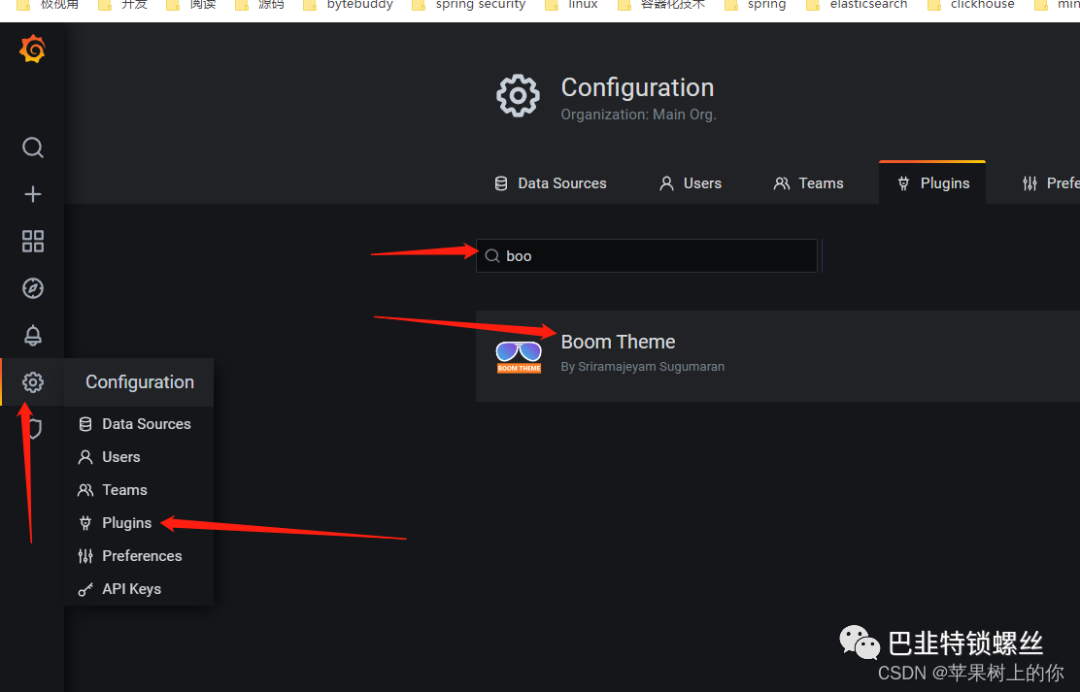The width and height of the screenshot is (1080, 692).
Task: Click the Organization: Main Org. subtitle
Action: point(638,114)
